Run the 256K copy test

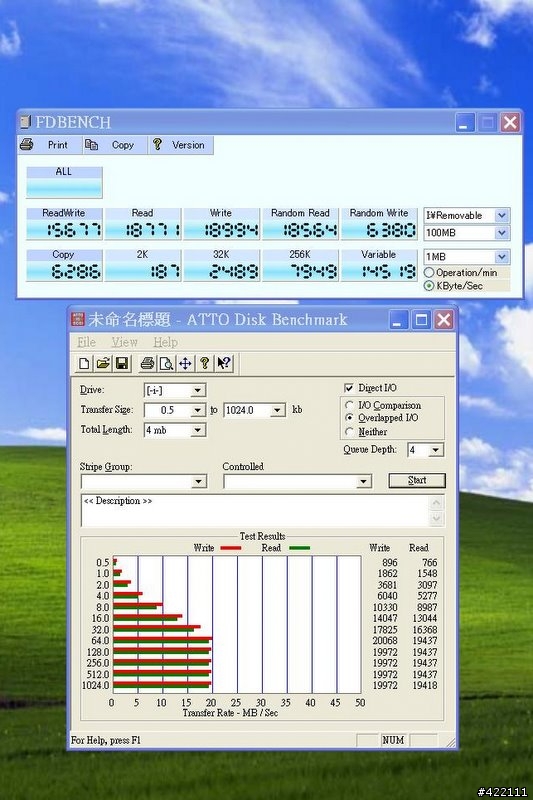(x=300, y=265)
